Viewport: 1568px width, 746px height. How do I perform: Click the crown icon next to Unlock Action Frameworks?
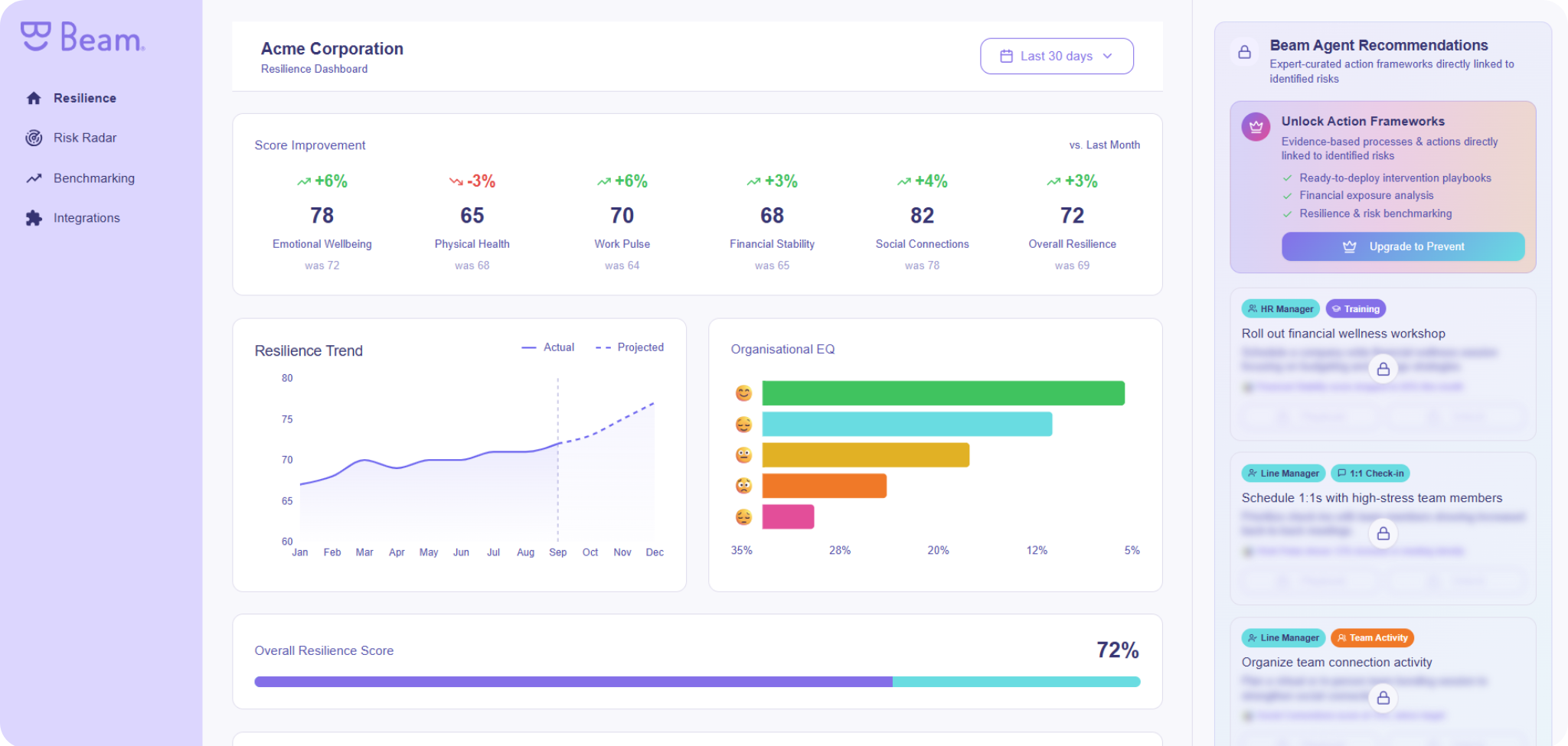coord(1256,127)
